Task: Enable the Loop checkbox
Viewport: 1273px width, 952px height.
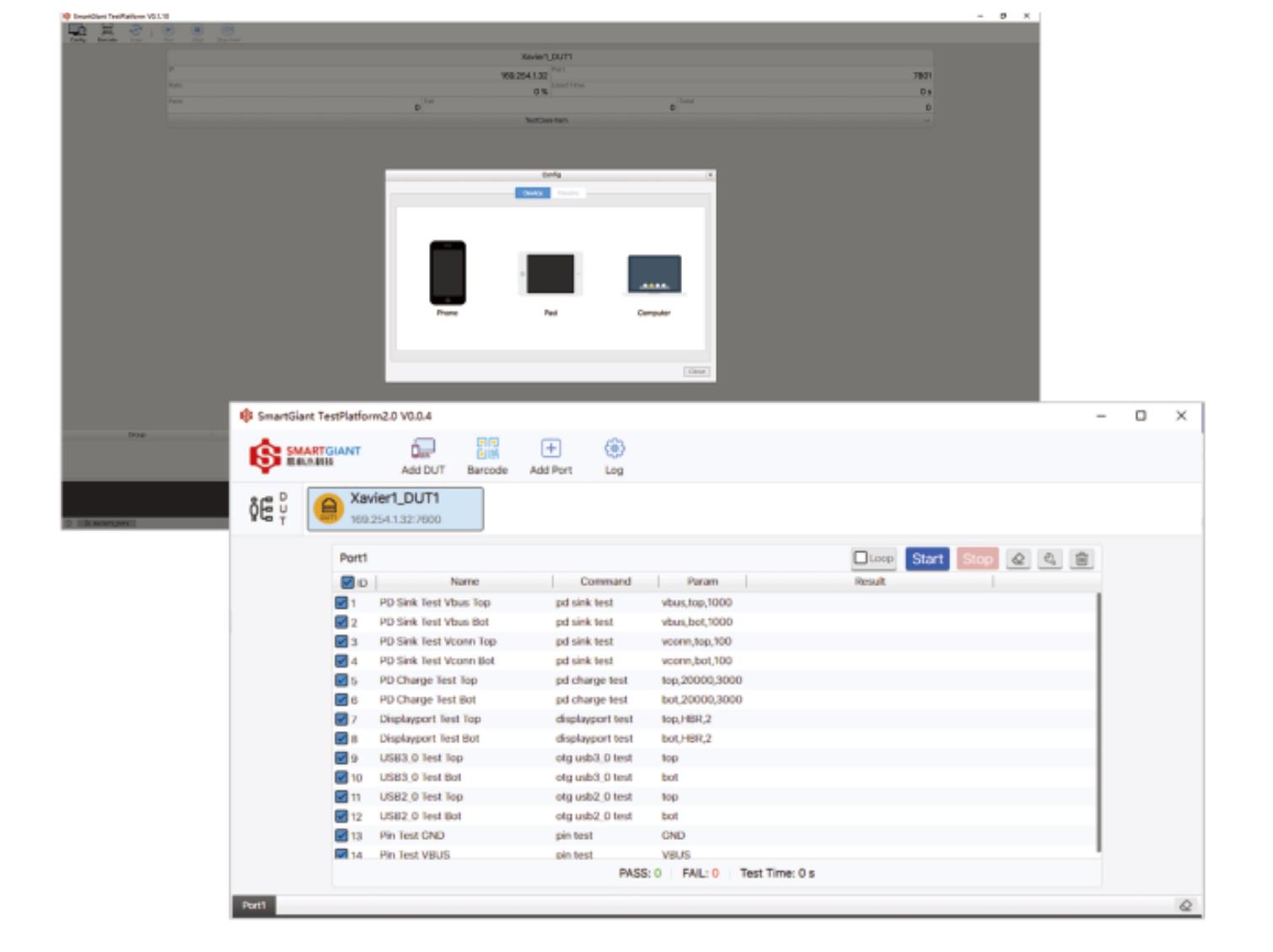Action: click(x=861, y=557)
